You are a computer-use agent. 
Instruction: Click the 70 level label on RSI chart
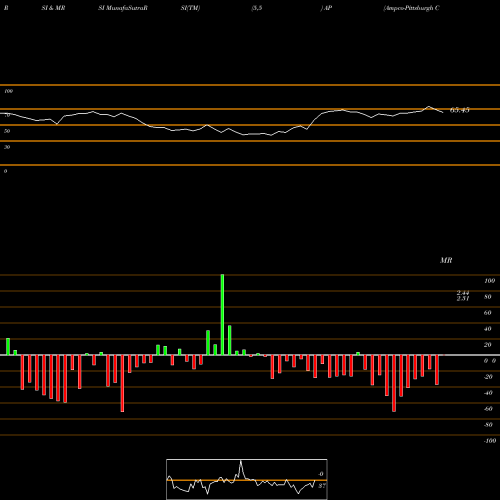point(7,115)
